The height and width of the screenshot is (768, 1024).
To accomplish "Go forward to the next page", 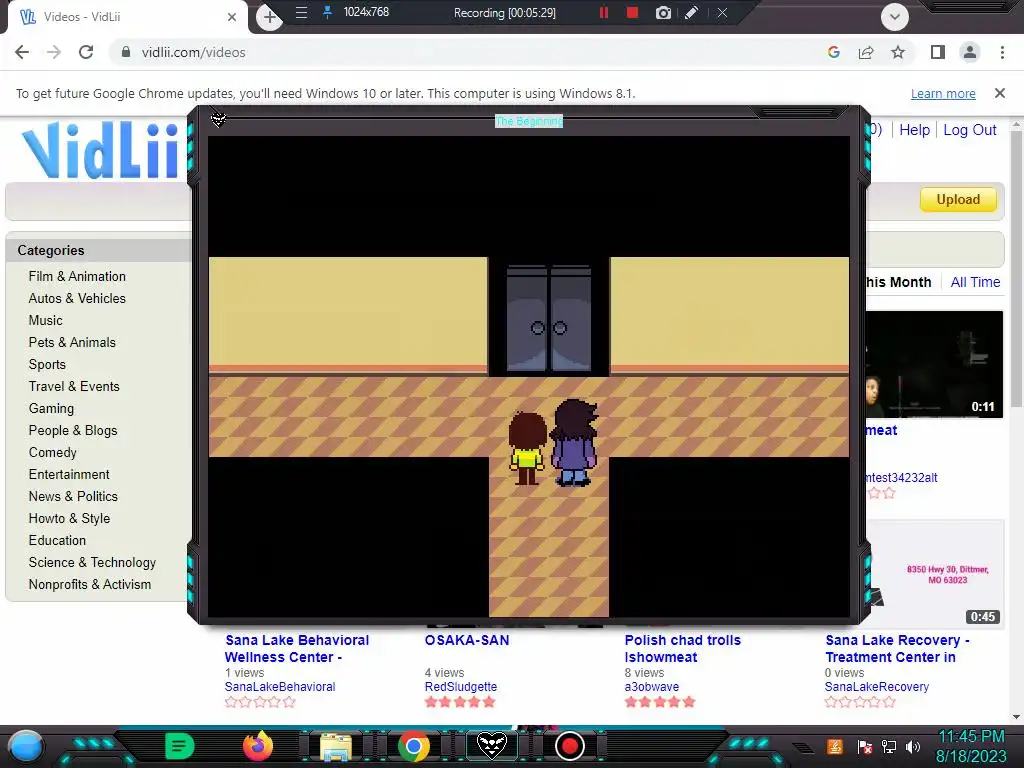I will click(54, 52).
